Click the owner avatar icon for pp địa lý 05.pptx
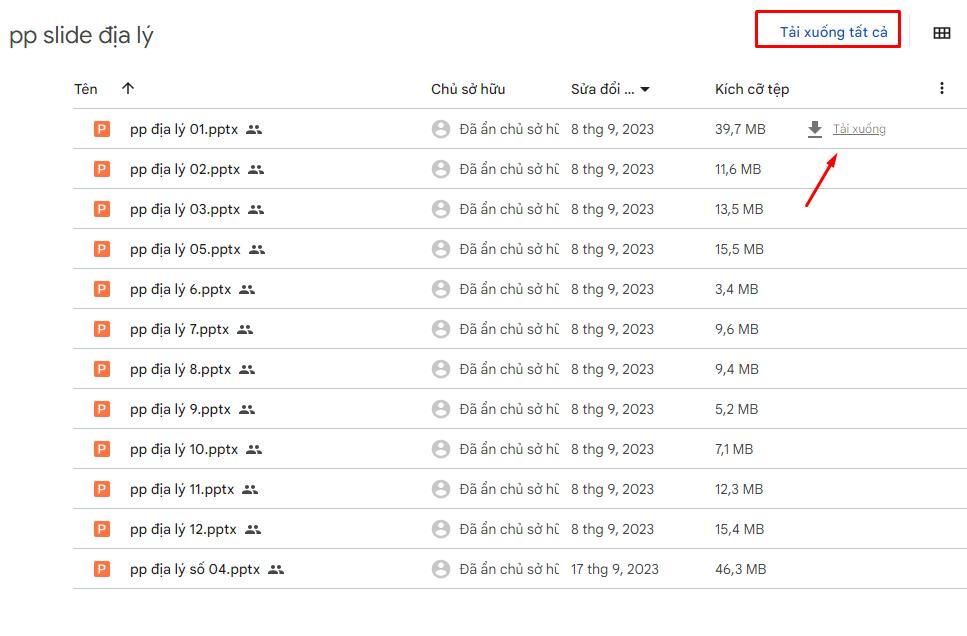Image resolution: width=967 pixels, height=636 pixels. [440, 249]
